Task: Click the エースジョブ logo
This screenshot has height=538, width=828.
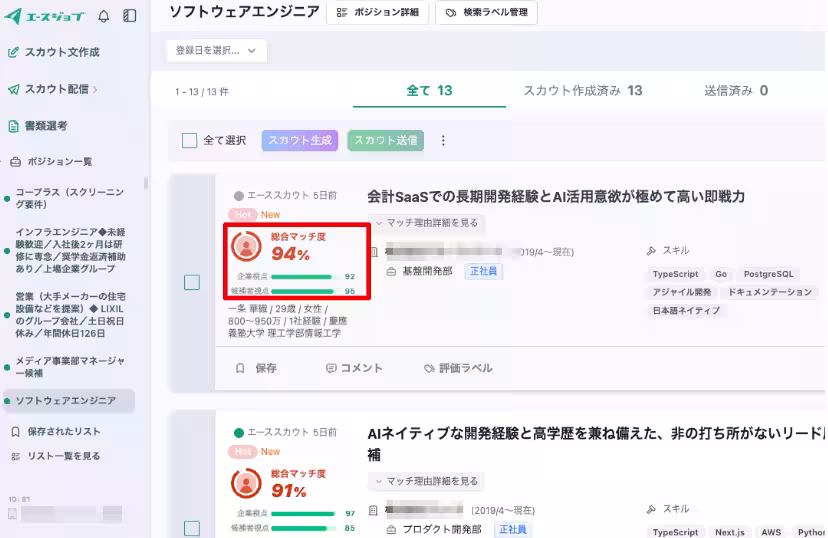Action: [44, 16]
